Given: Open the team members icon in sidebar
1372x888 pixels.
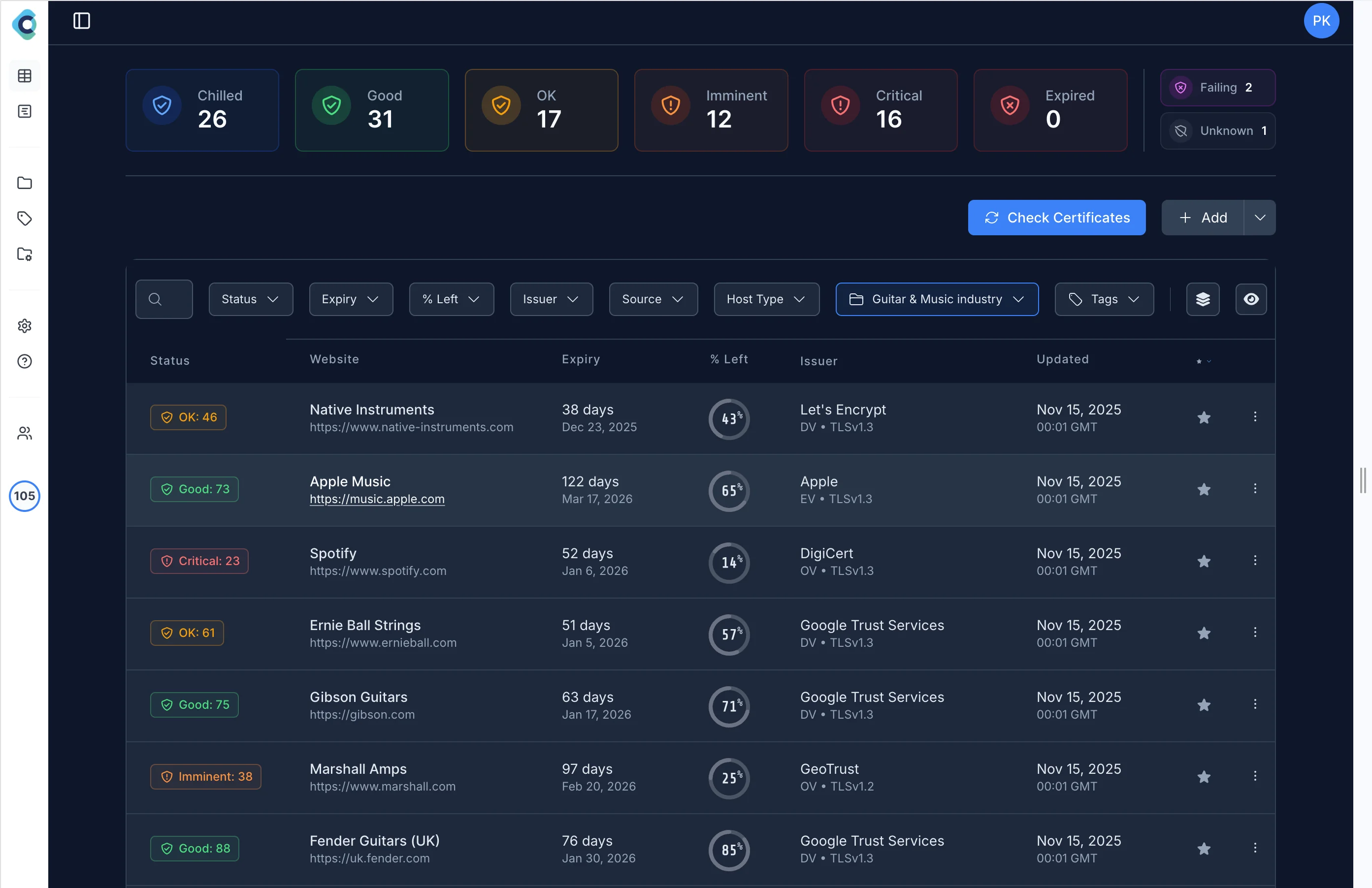Looking at the screenshot, I should 24,433.
